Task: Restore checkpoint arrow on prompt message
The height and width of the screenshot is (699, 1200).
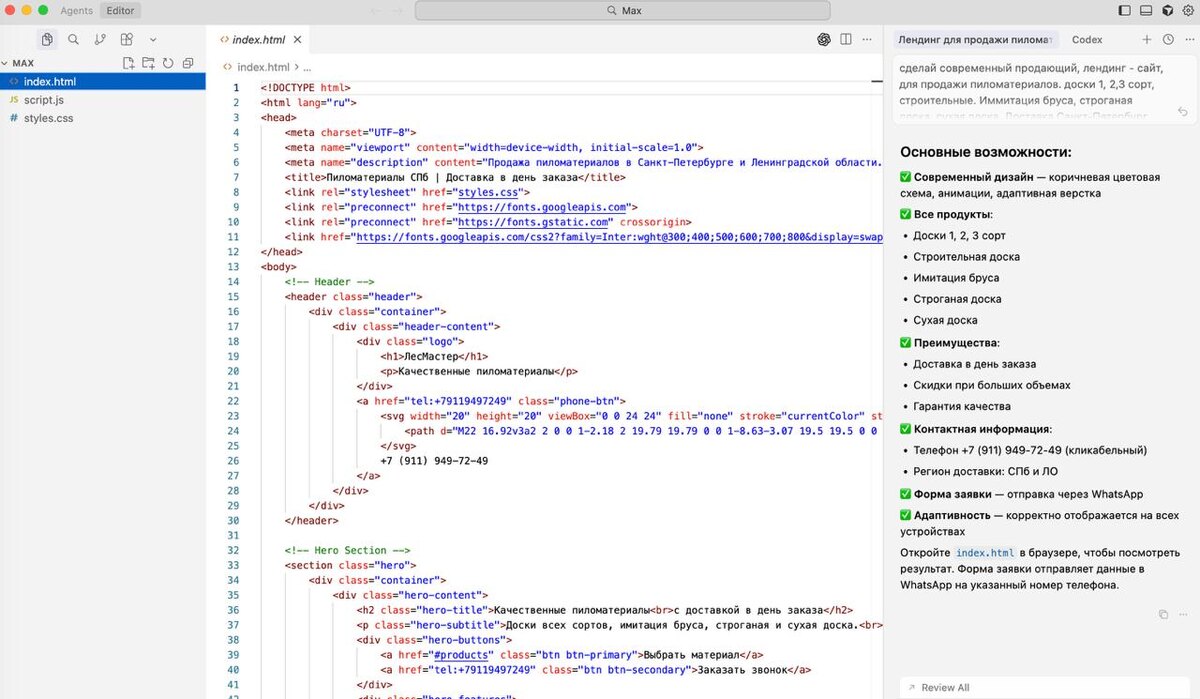Action: coord(1183,112)
